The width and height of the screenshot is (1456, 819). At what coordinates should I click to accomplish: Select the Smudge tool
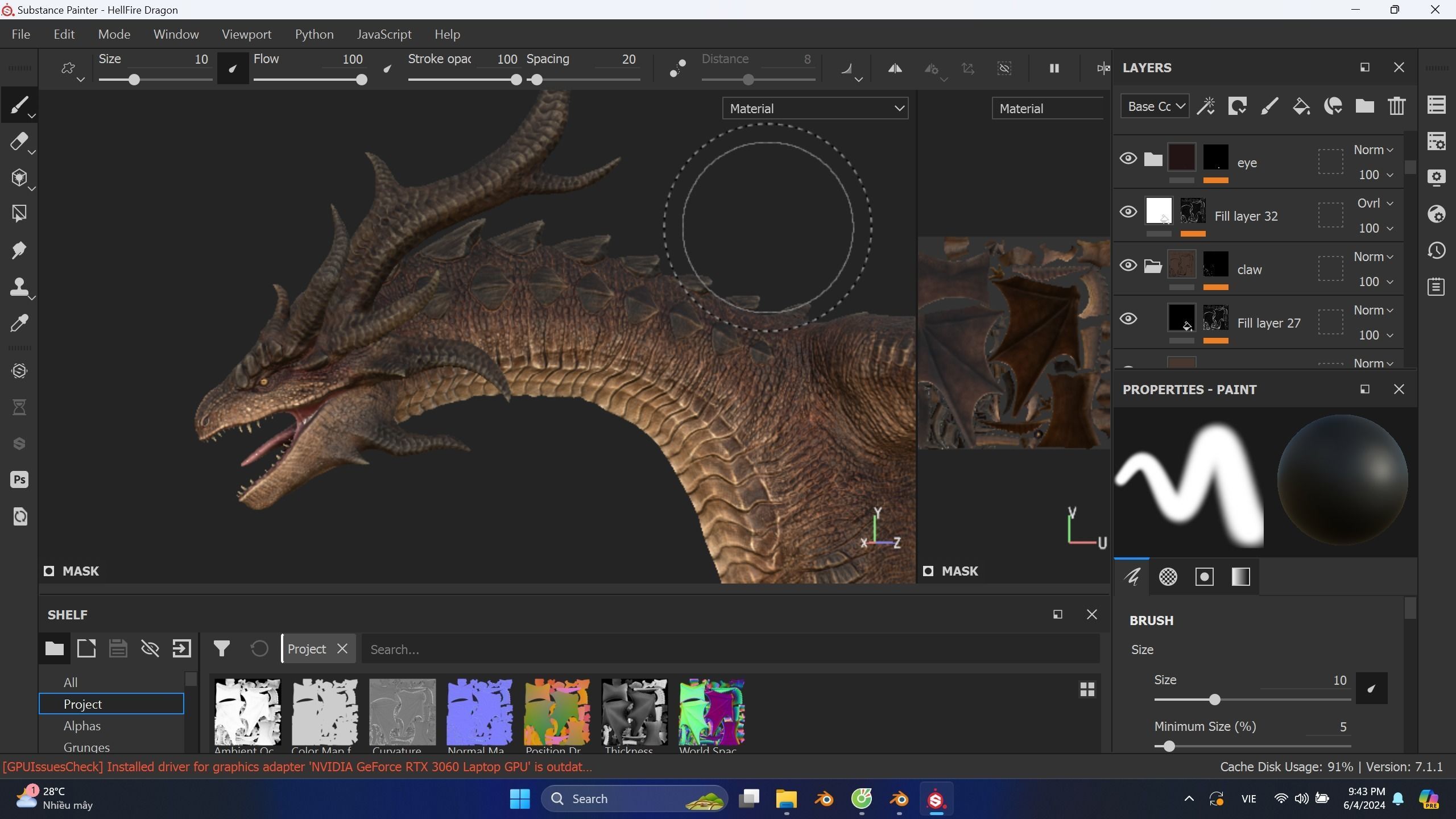point(19,250)
